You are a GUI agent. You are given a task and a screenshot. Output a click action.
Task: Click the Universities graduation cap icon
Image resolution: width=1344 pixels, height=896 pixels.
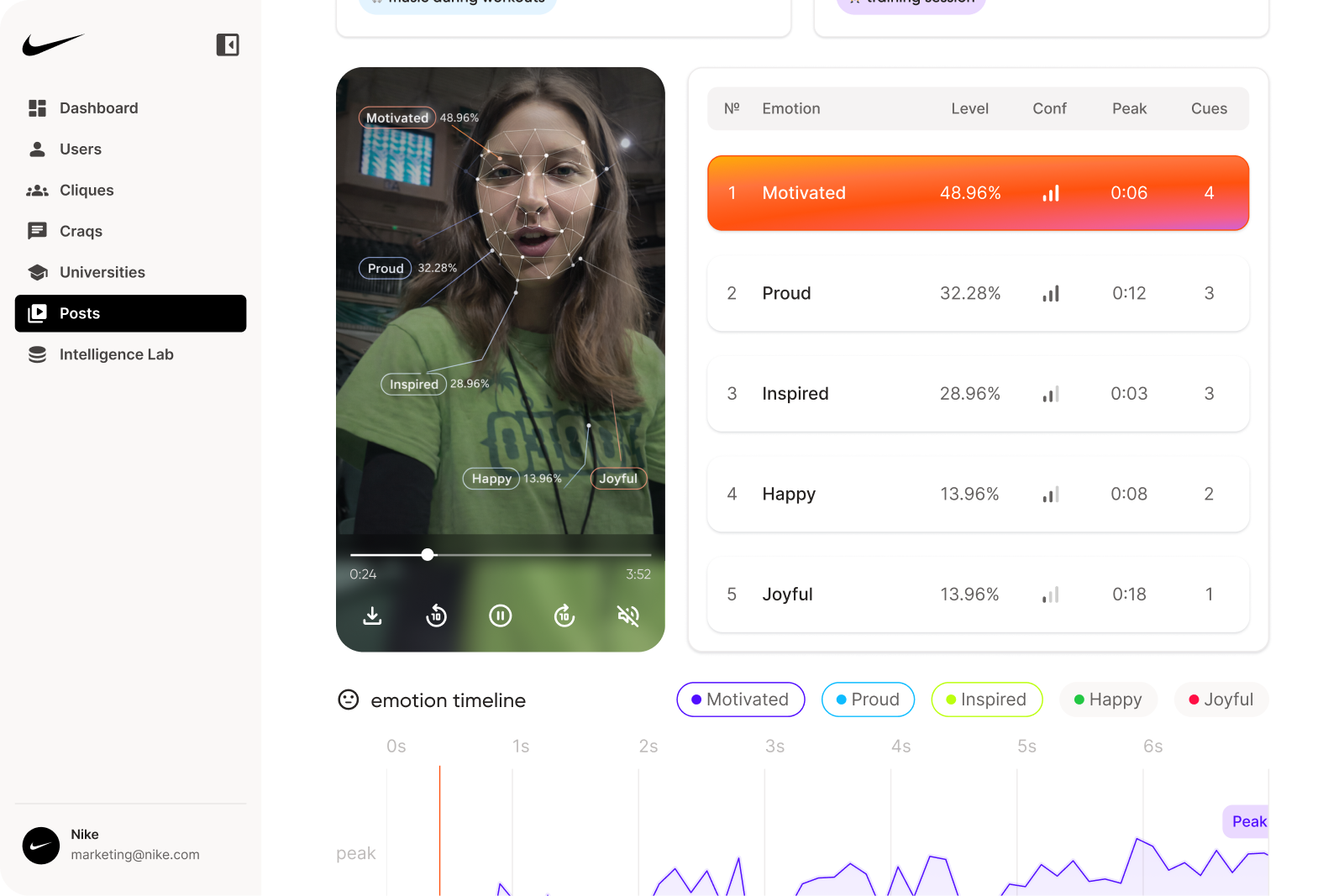click(37, 272)
